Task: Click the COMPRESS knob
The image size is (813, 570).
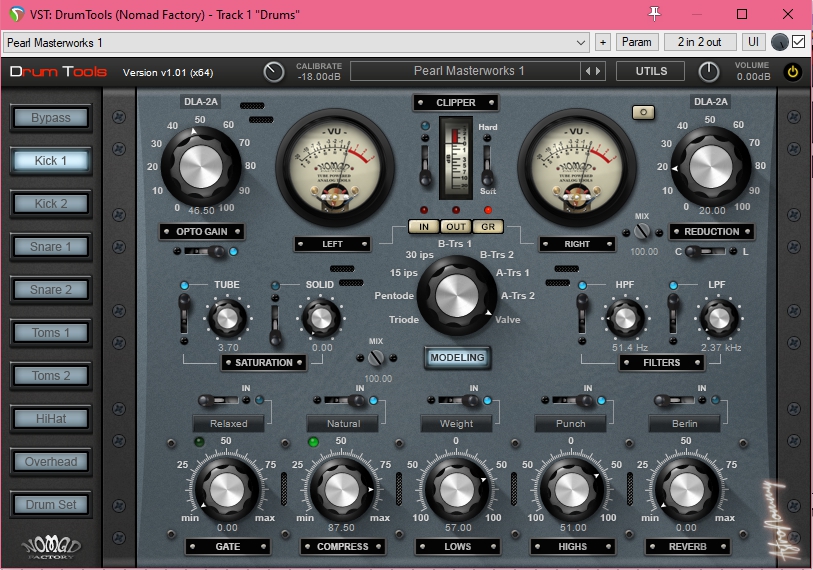Action: (342, 489)
